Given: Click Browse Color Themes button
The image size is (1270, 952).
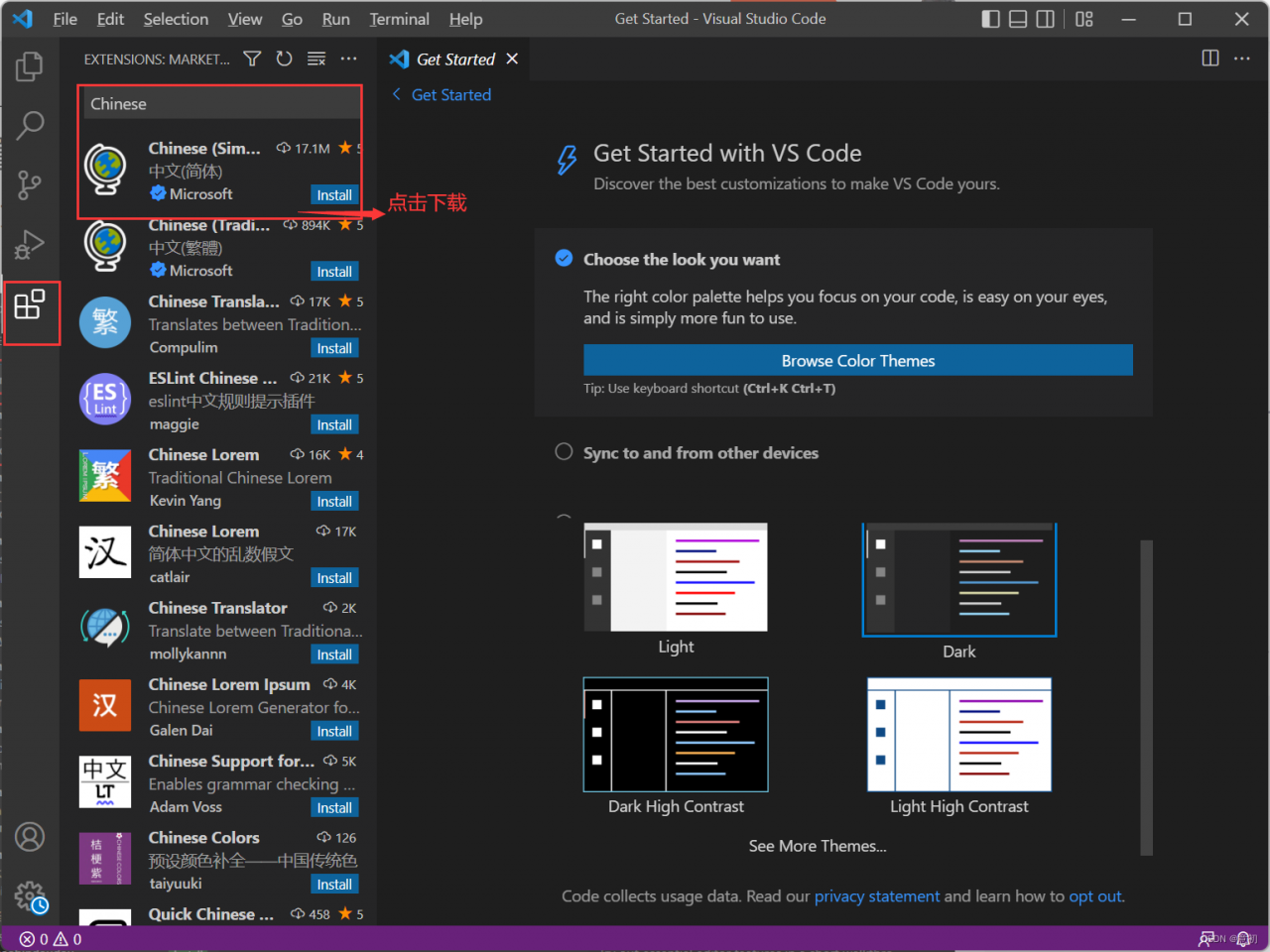Looking at the screenshot, I should click(858, 360).
